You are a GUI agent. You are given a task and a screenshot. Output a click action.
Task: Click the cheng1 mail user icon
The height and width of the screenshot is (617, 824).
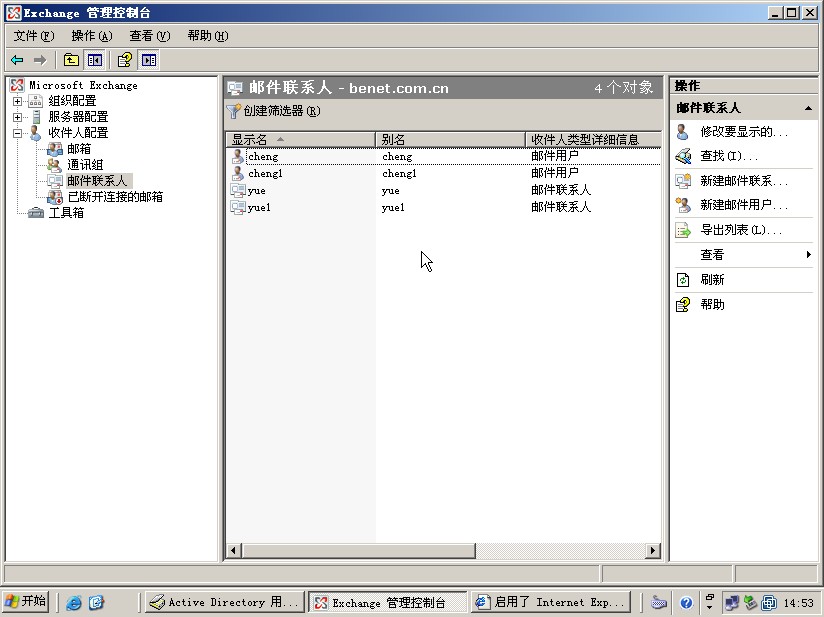tap(238, 173)
